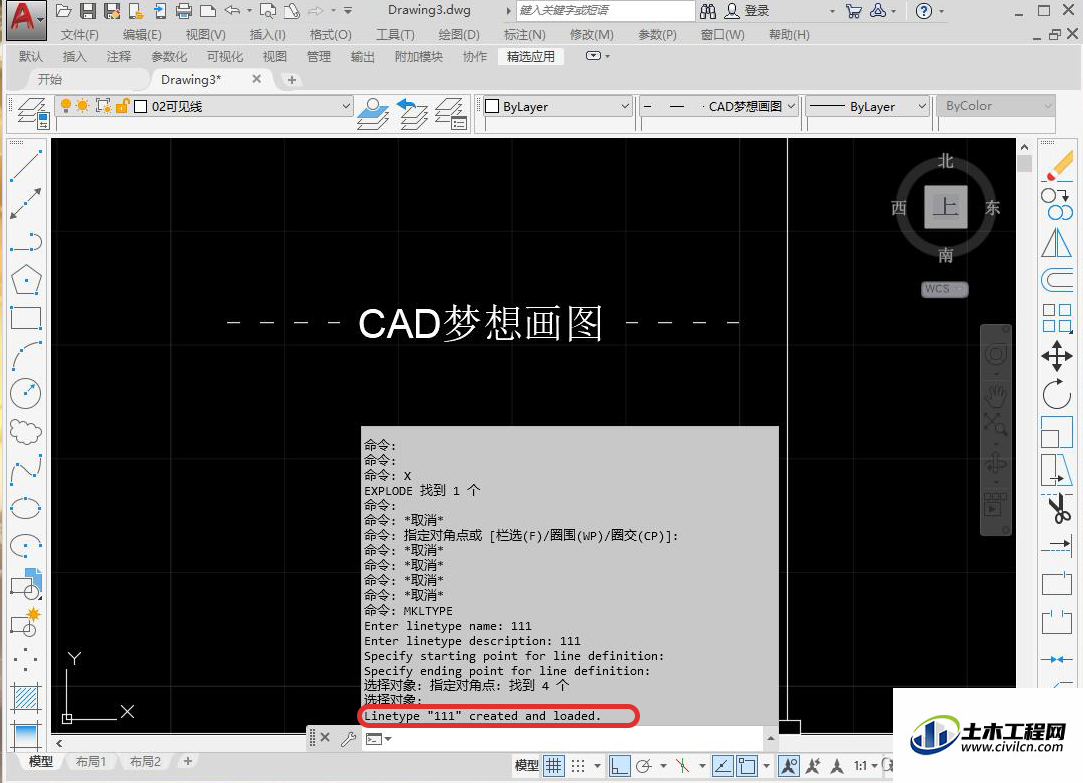1083x783 pixels.
Task: Open the Hatch tool
Action: coord(26,698)
